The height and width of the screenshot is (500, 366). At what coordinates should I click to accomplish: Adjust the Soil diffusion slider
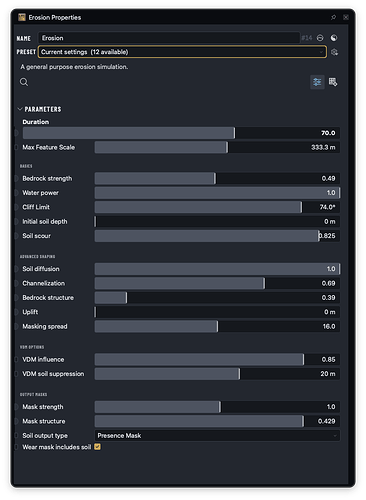(x=217, y=269)
